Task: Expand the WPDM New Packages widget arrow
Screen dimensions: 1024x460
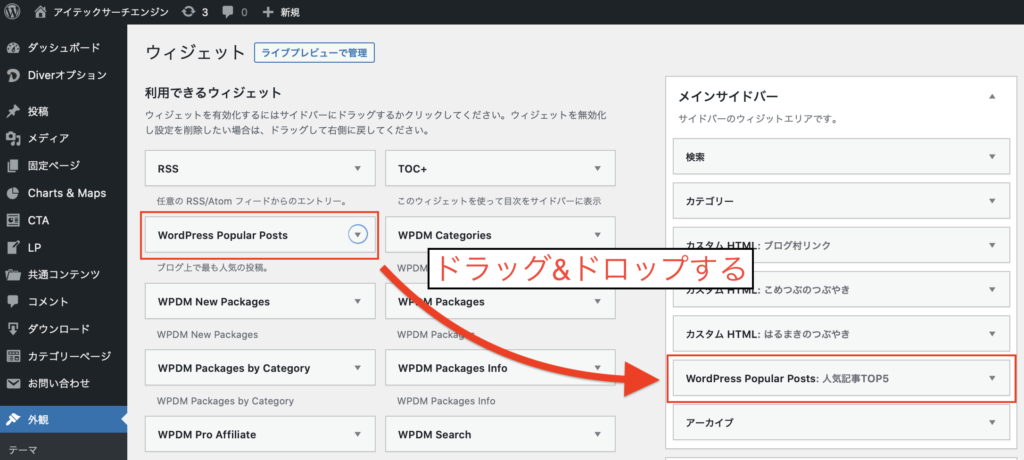Action: [357, 301]
